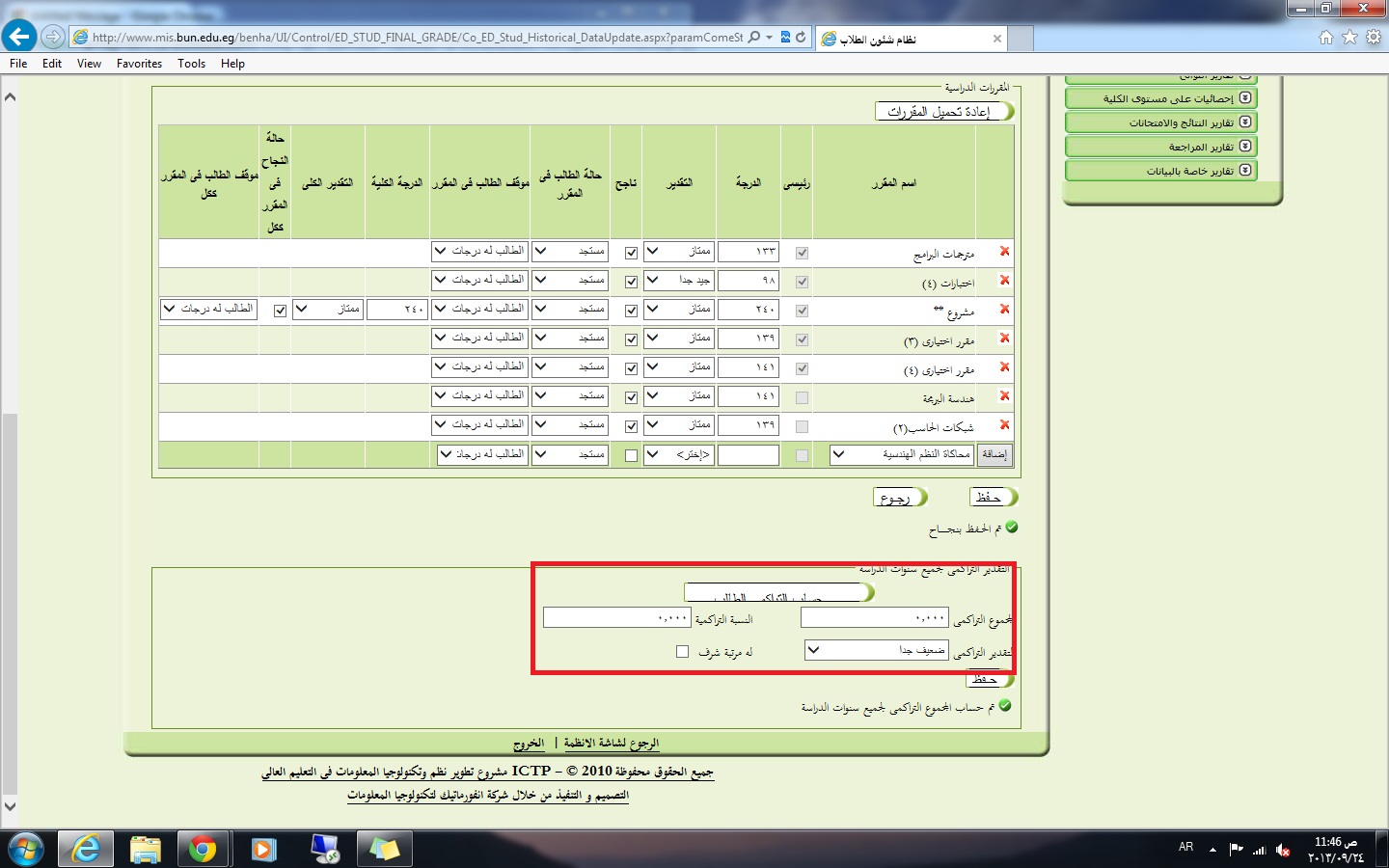Open cumulative grade dropdown showing ضعيف جدا
Viewport: 1389px width, 868px height.
tap(877, 650)
